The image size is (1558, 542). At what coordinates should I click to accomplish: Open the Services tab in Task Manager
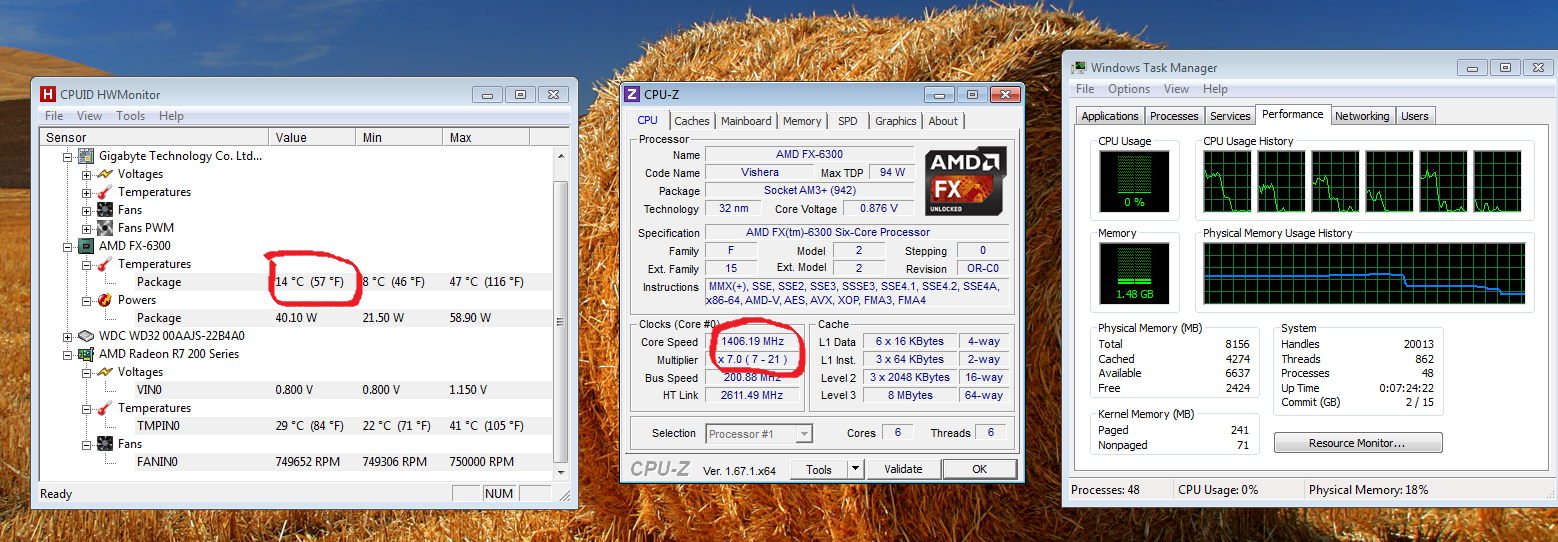1230,116
